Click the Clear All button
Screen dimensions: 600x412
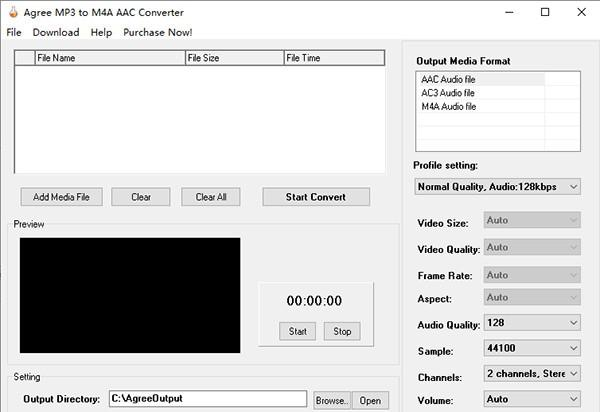coord(211,197)
